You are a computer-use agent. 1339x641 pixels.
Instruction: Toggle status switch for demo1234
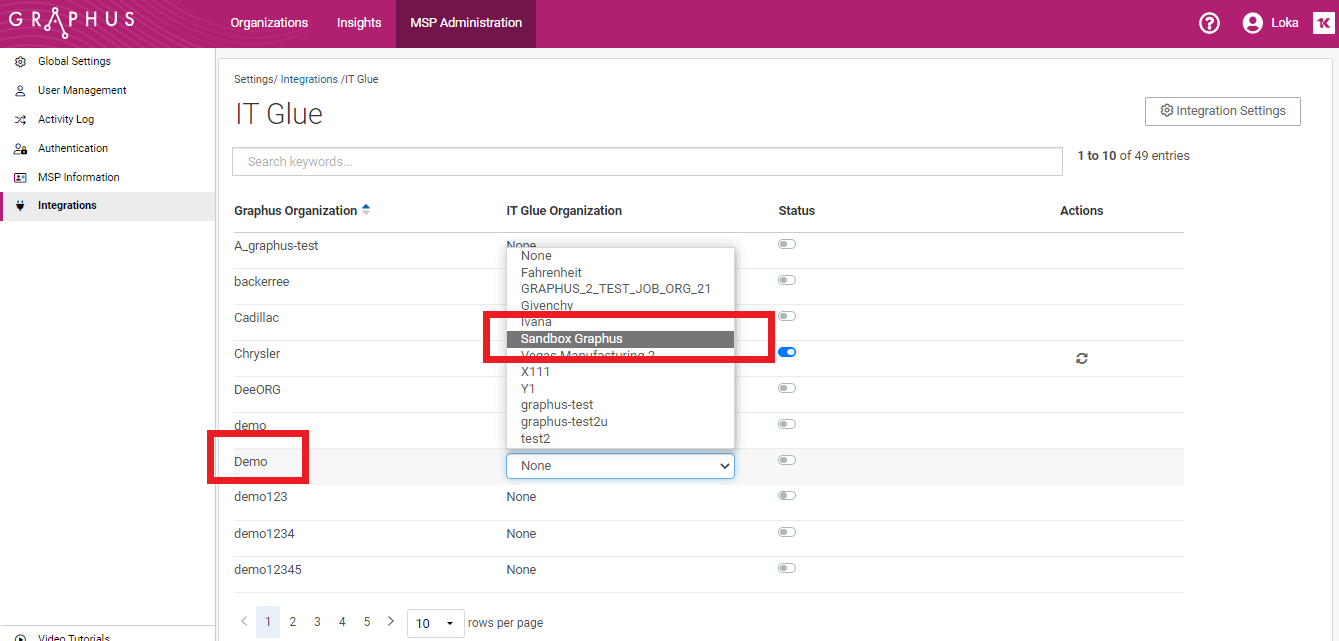(787, 532)
